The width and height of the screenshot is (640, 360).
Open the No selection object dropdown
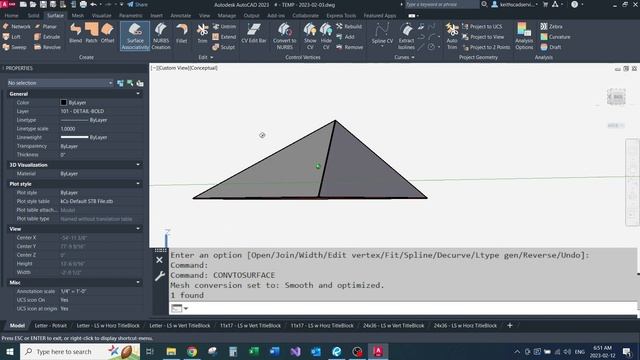pyautogui.click(x=60, y=83)
